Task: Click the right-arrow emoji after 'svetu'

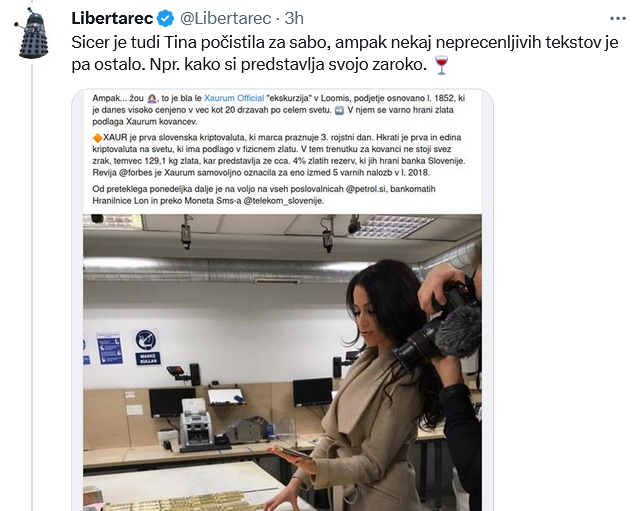Action: [339, 110]
